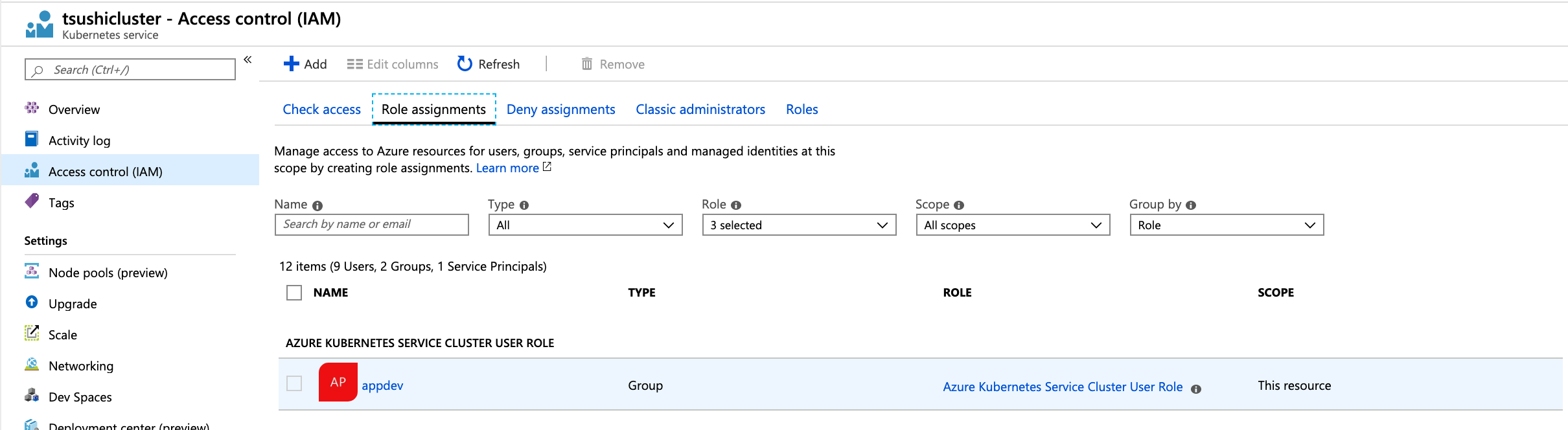Open the Group by dropdown showing Role

click(x=1227, y=225)
